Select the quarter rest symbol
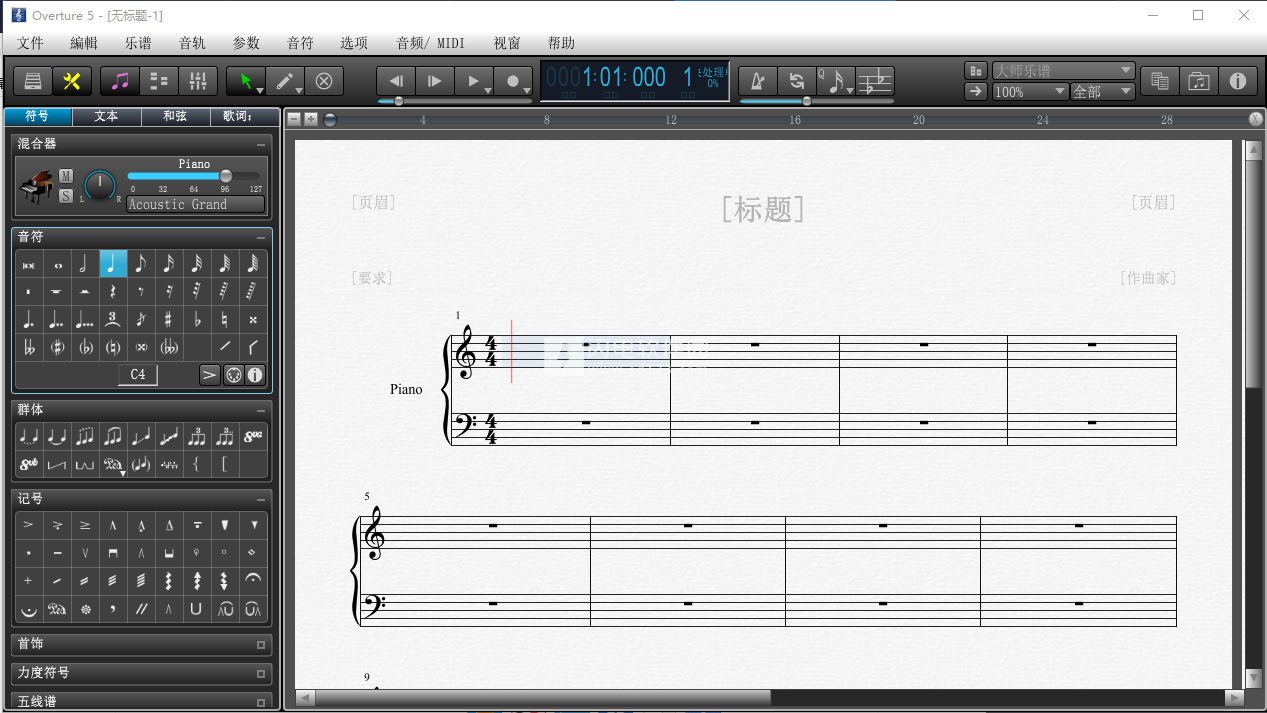This screenshot has height=713, width=1267. tap(113, 292)
